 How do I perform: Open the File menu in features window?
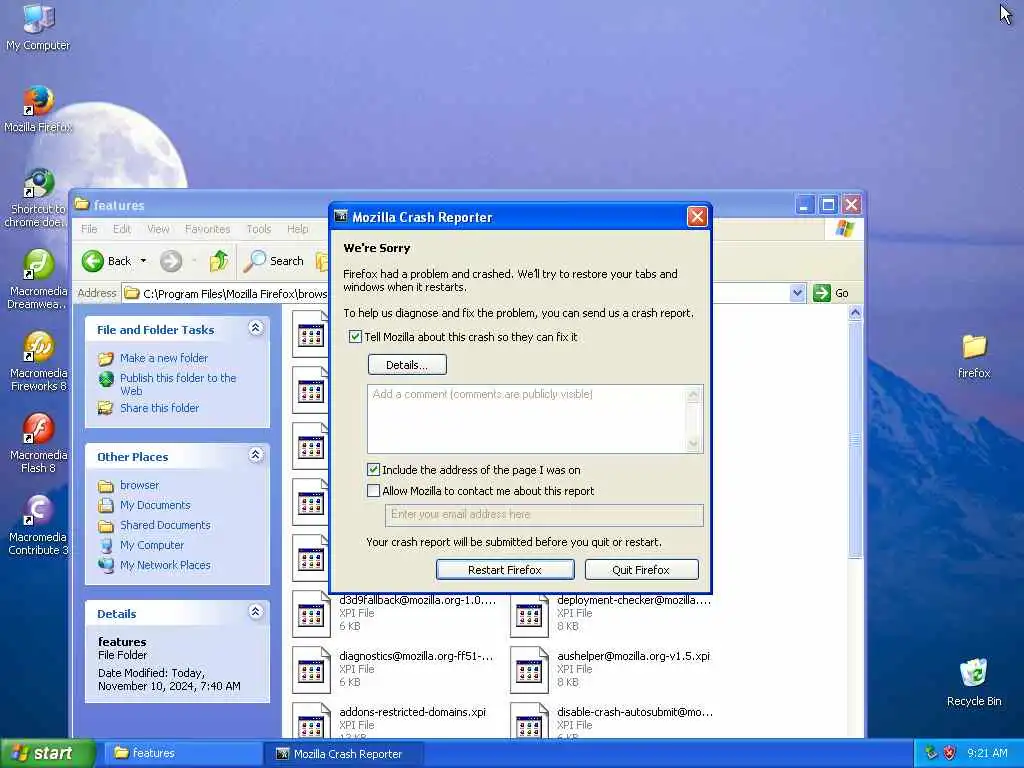[x=89, y=229]
